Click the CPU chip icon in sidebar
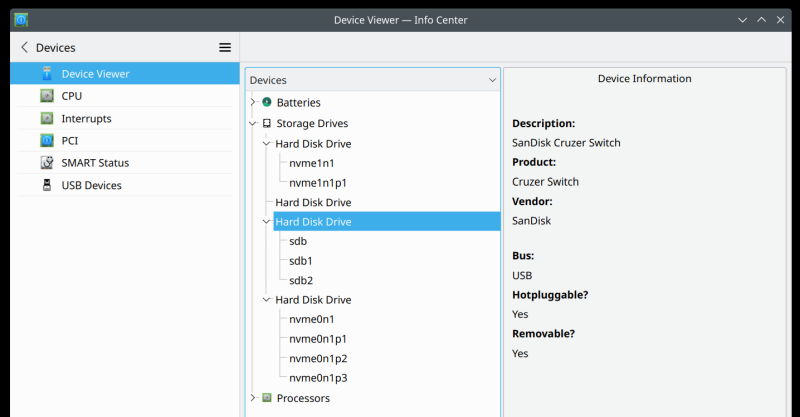The image size is (800, 417). [x=47, y=96]
